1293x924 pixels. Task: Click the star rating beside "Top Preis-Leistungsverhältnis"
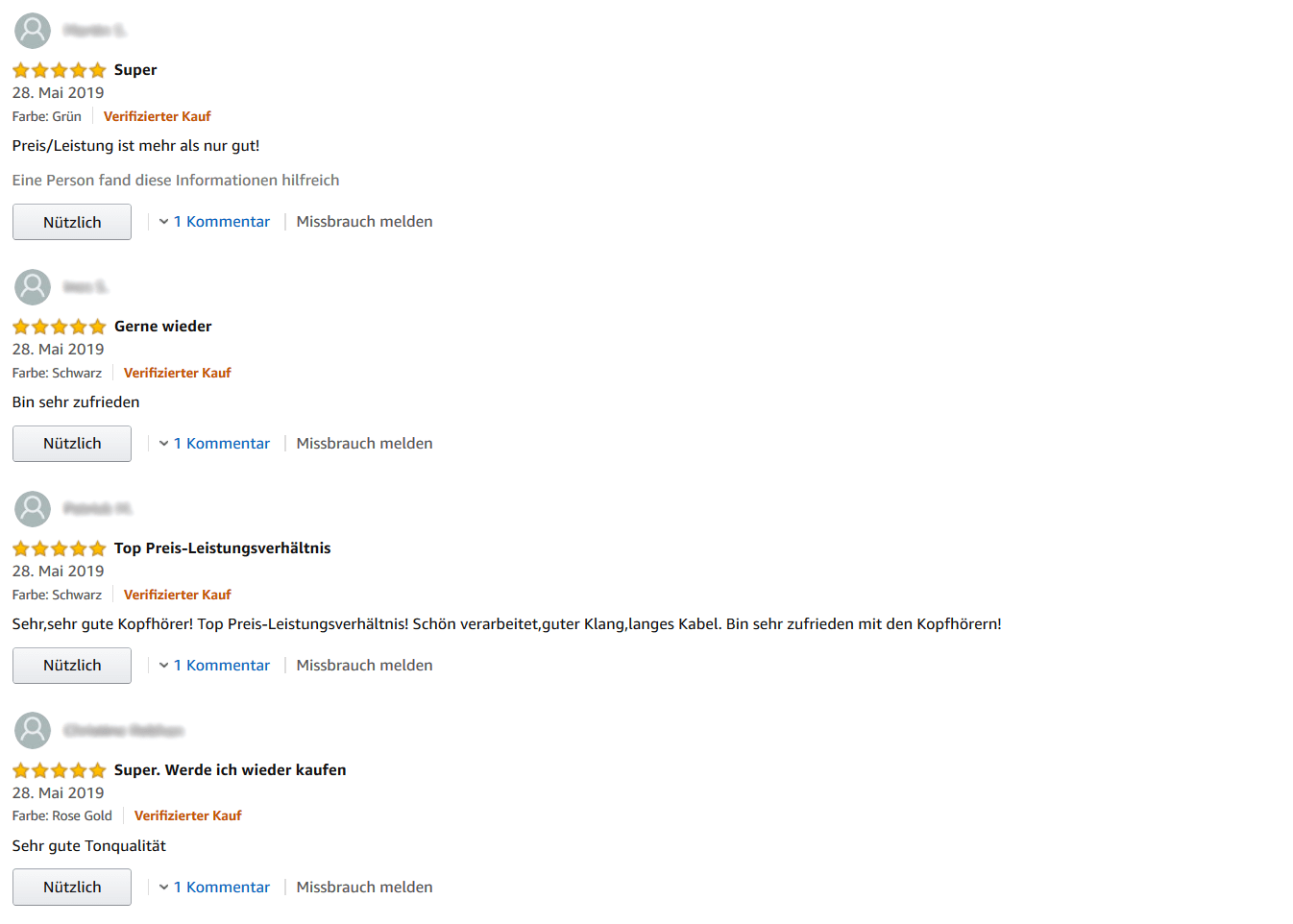(60, 548)
